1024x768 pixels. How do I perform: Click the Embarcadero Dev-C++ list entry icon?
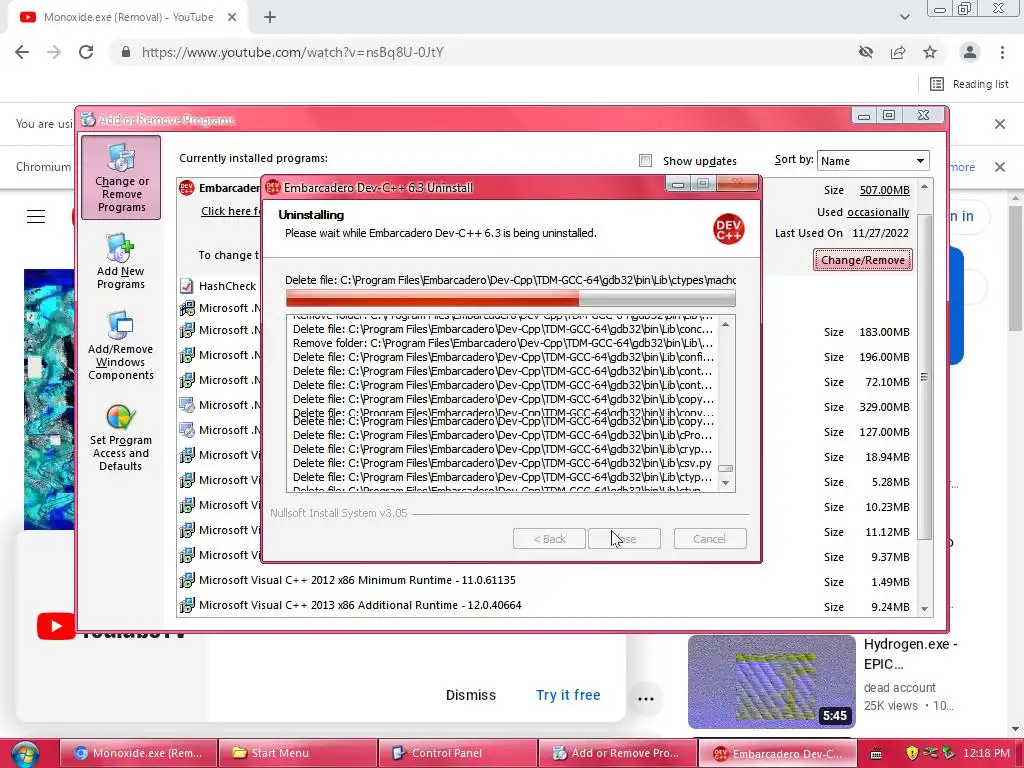[187, 188]
